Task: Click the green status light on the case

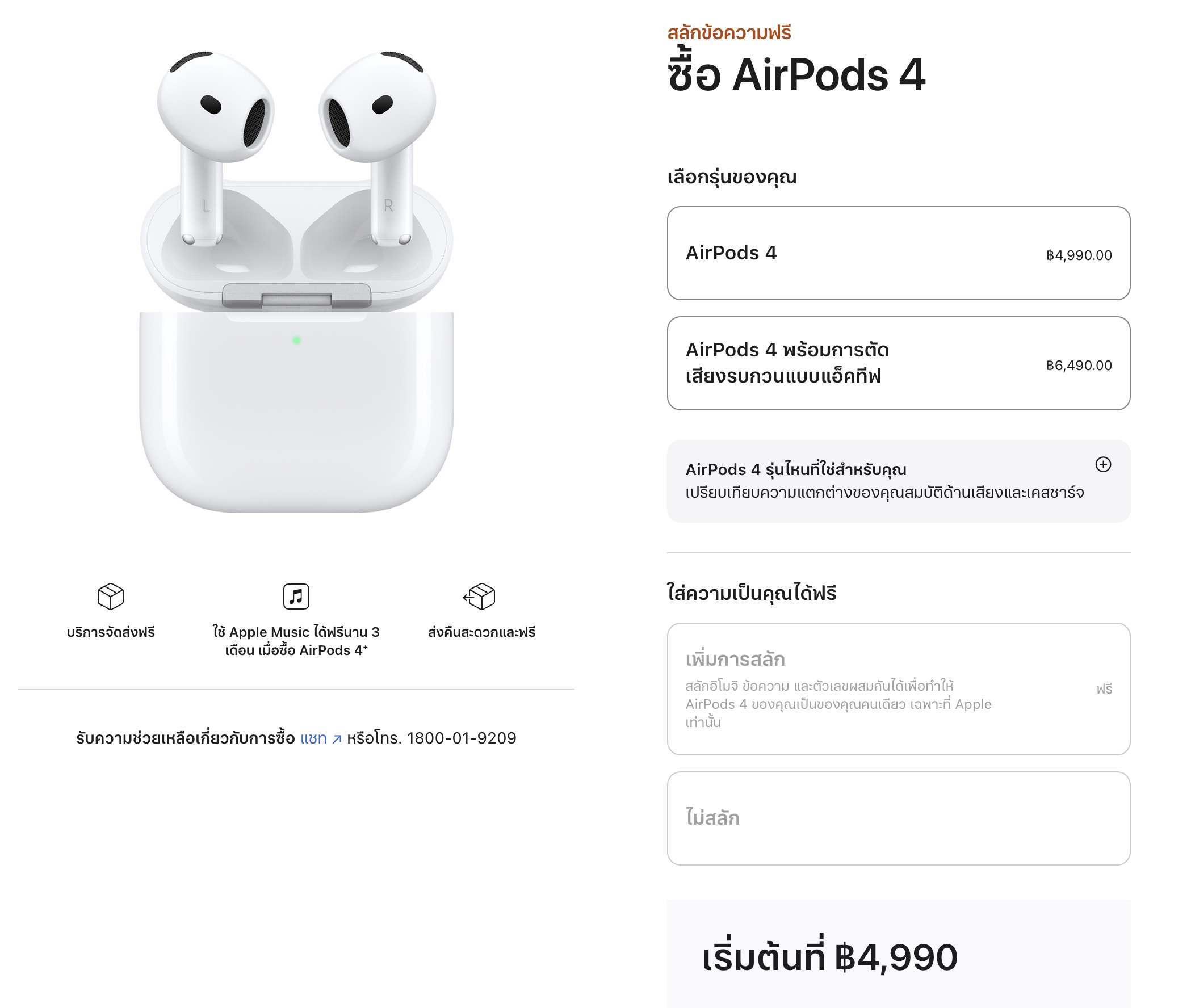Action: click(x=296, y=341)
